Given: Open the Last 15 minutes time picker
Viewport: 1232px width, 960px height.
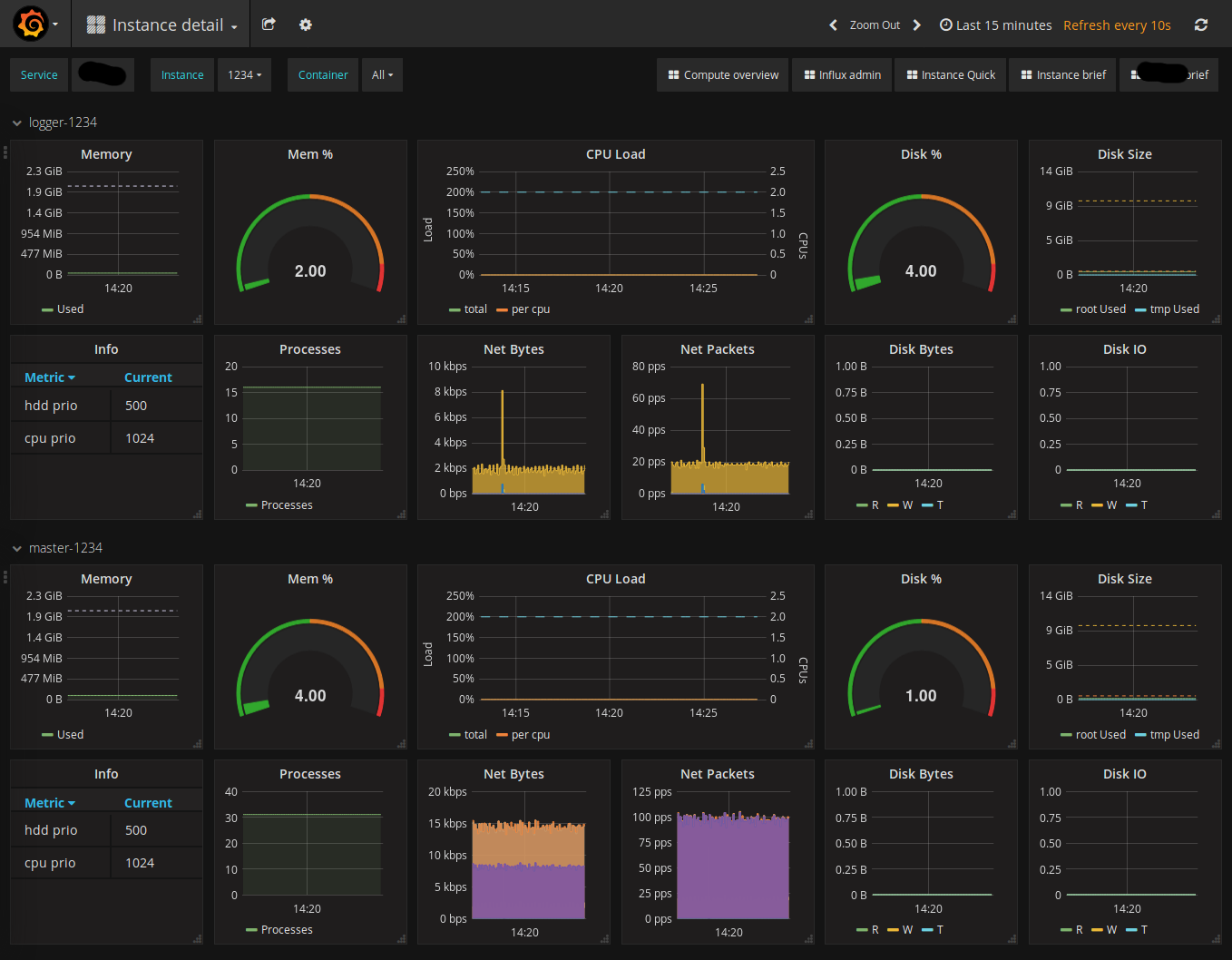Looking at the screenshot, I should coord(995,25).
